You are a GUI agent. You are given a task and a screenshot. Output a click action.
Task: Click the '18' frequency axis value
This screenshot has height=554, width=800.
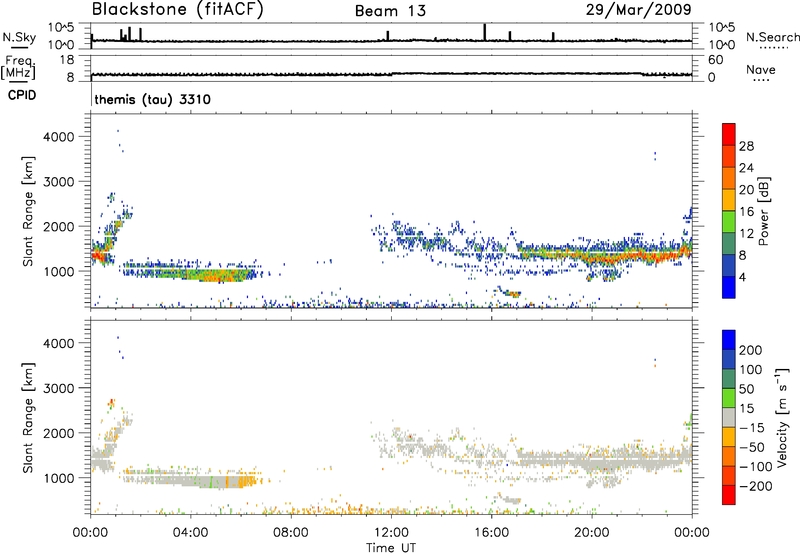[x=67, y=60]
